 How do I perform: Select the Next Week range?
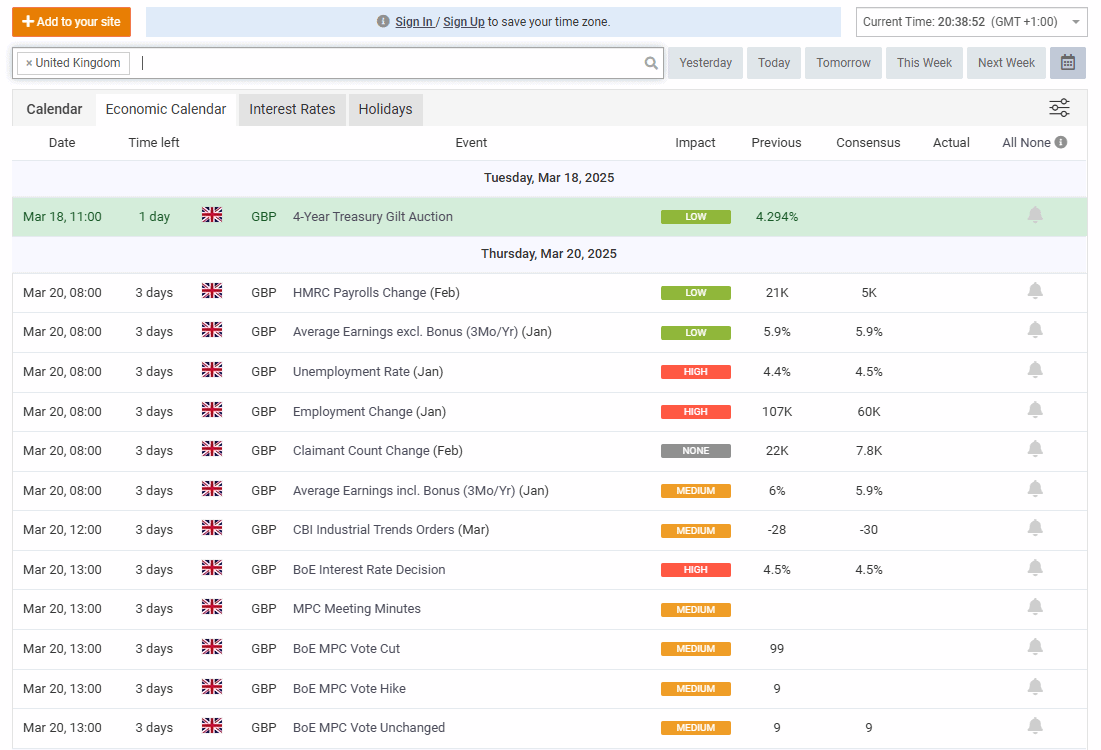(1006, 62)
